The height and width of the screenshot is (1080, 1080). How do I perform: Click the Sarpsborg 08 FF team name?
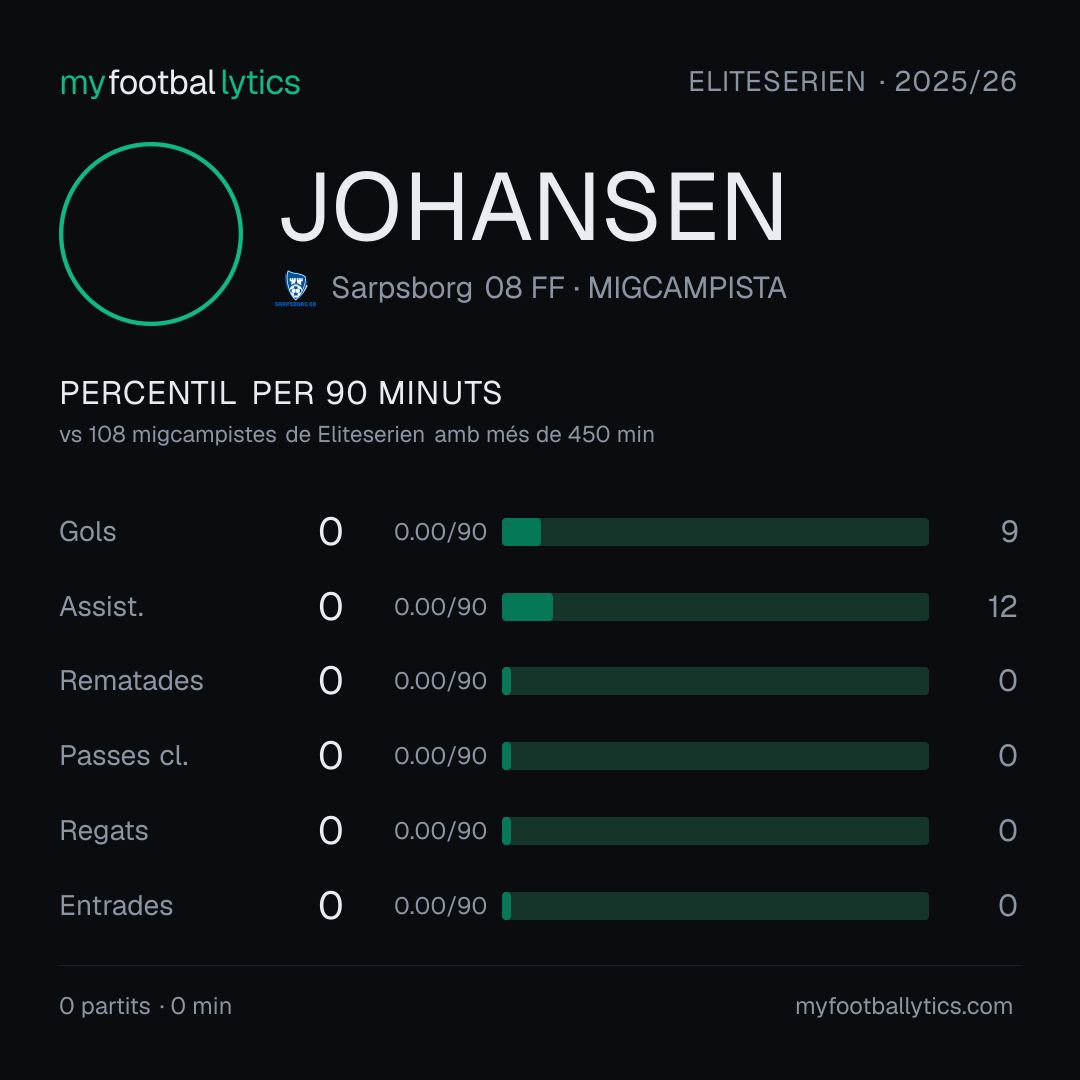tap(448, 288)
